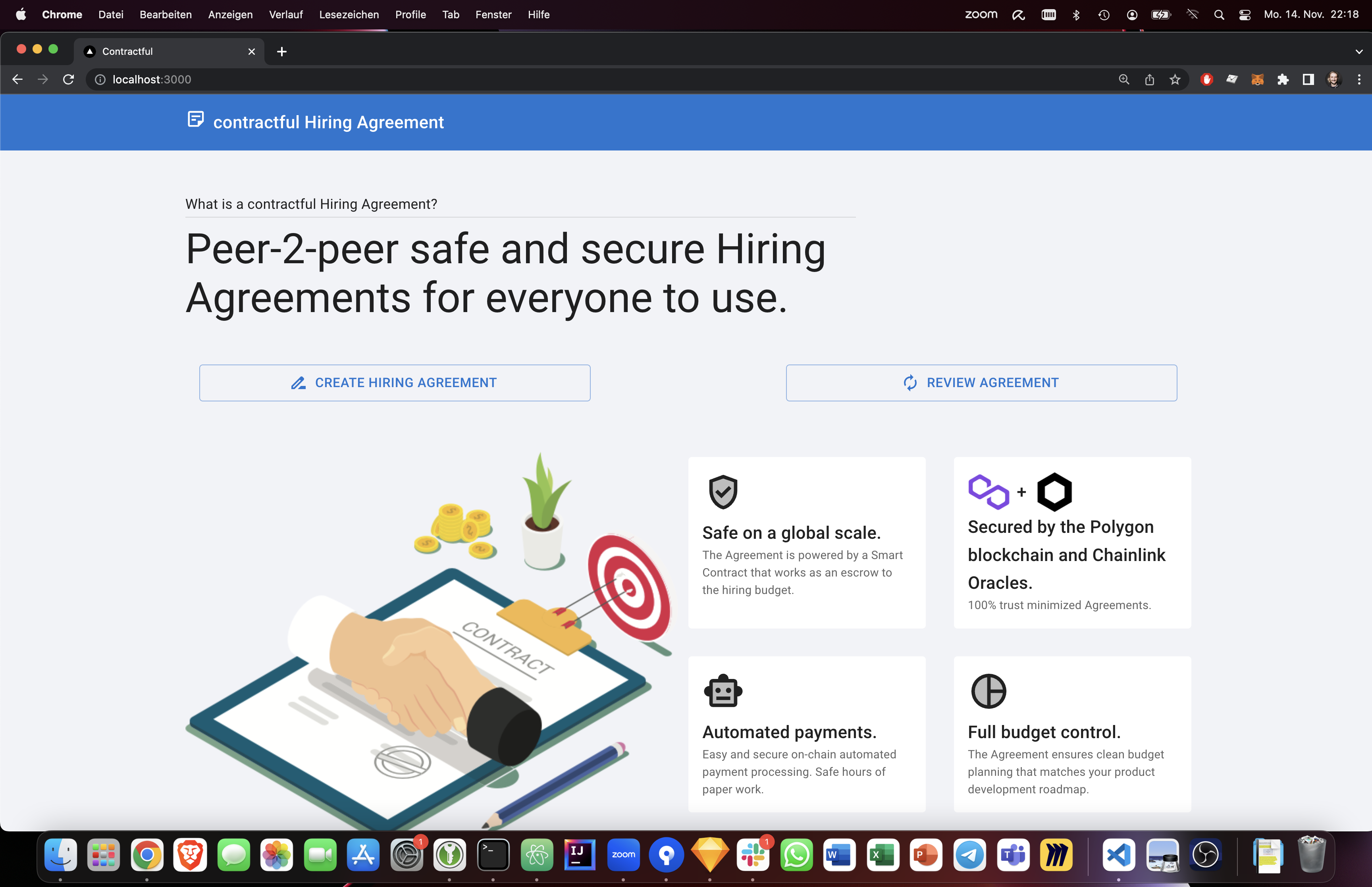Bookmark this page with star icon
The width and height of the screenshot is (1372, 887).
click(1175, 79)
